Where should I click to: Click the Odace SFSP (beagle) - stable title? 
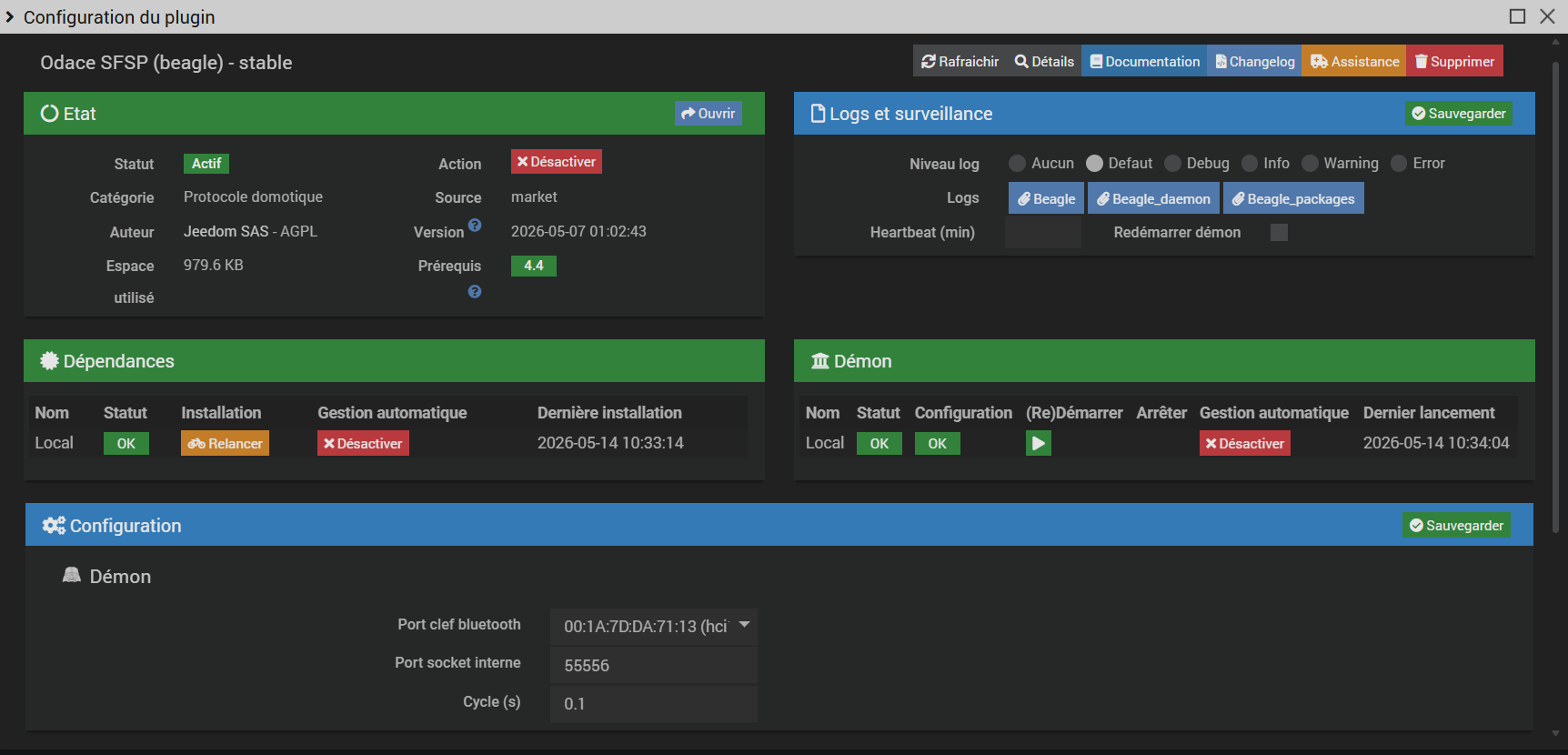coord(166,63)
